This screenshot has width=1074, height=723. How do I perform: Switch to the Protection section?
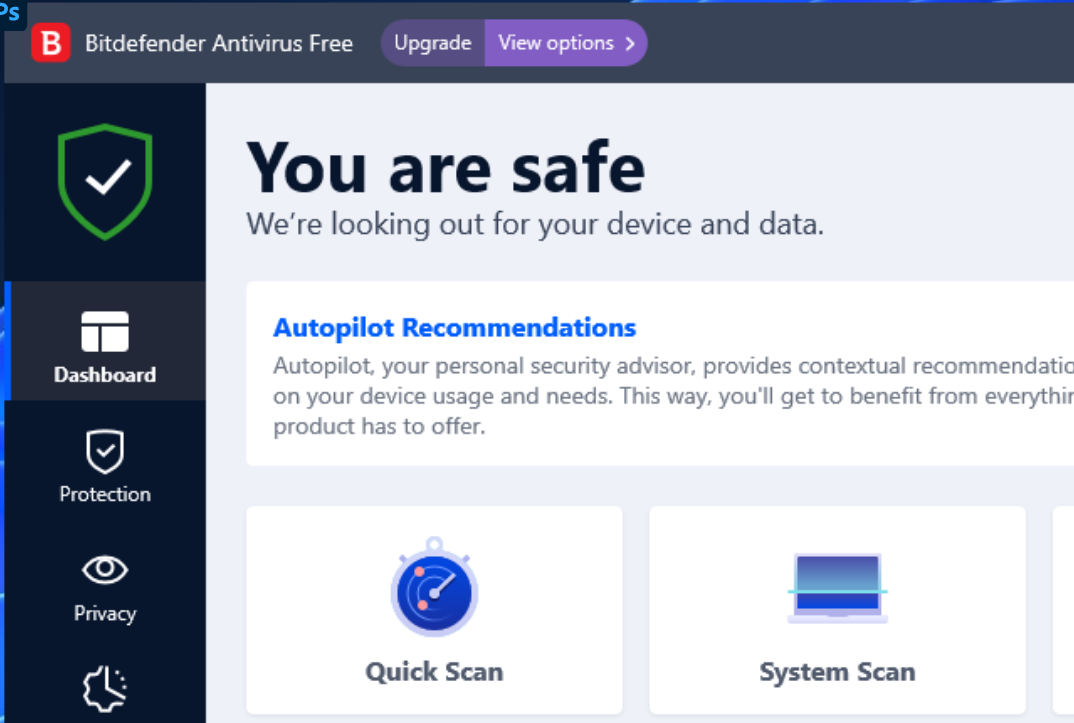[x=105, y=470]
